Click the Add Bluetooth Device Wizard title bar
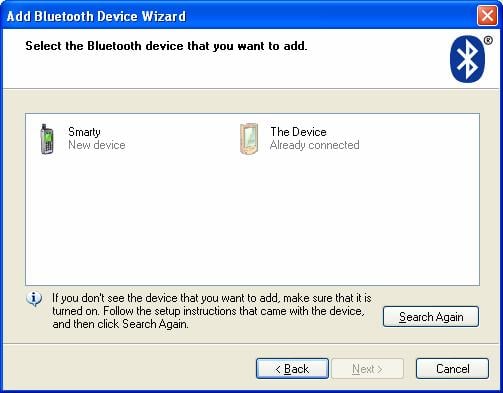This screenshot has width=503, height=393. click(240, 16)
